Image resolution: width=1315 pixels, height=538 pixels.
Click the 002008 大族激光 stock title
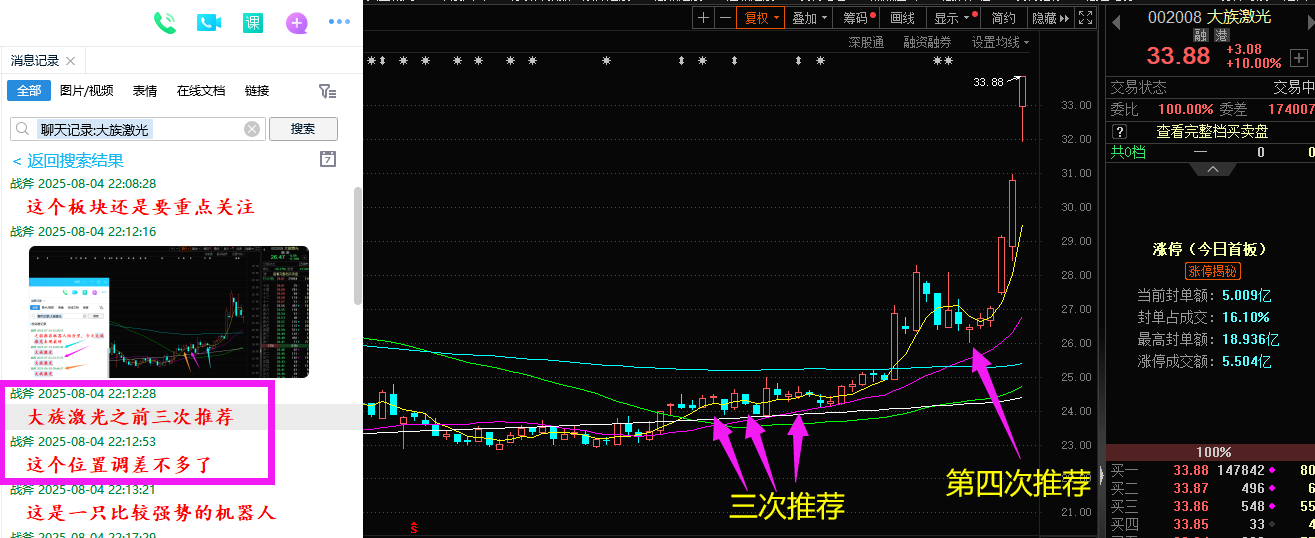tap(1209, 17)
